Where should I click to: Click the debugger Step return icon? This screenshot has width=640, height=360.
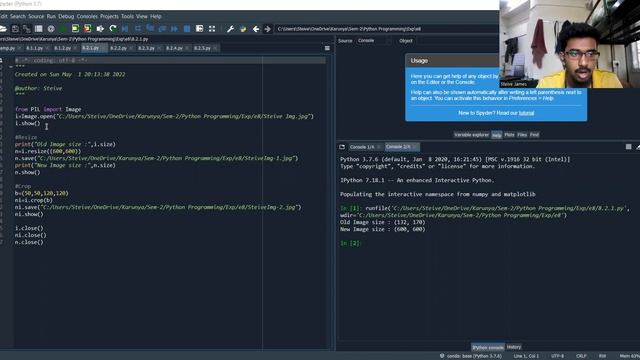click(162, 29)
